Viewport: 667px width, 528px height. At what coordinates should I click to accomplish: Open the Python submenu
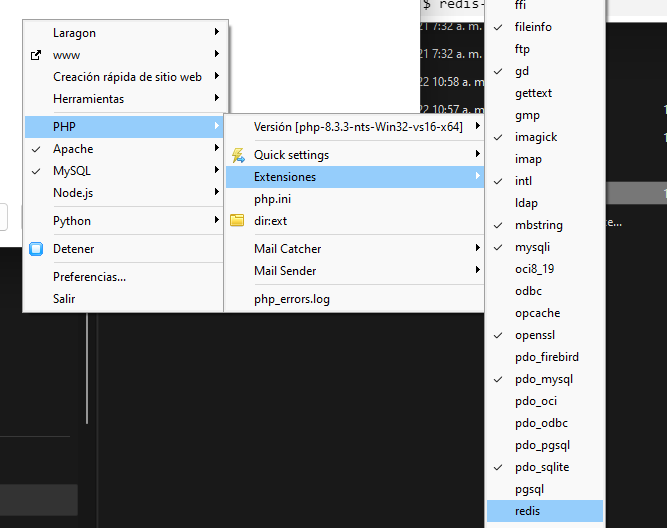click(124, 221)
